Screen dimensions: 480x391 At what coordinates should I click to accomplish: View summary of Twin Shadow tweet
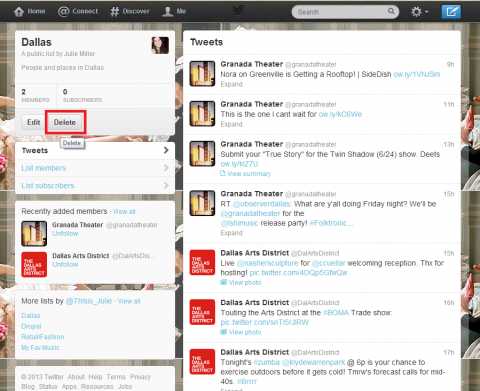pos(246,174)
